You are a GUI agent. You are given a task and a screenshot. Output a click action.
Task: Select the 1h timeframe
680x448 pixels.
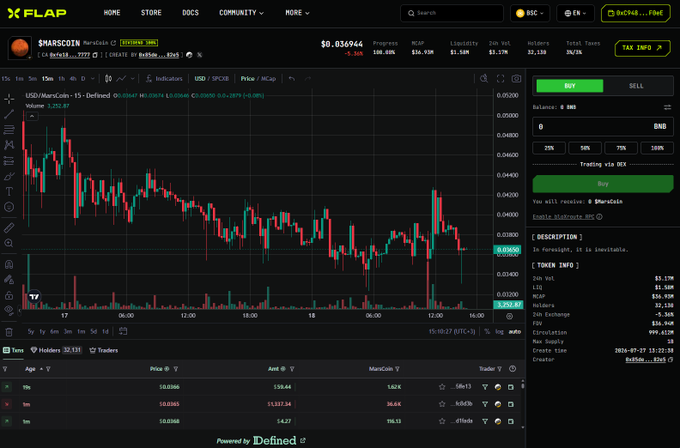coord(62,78)
